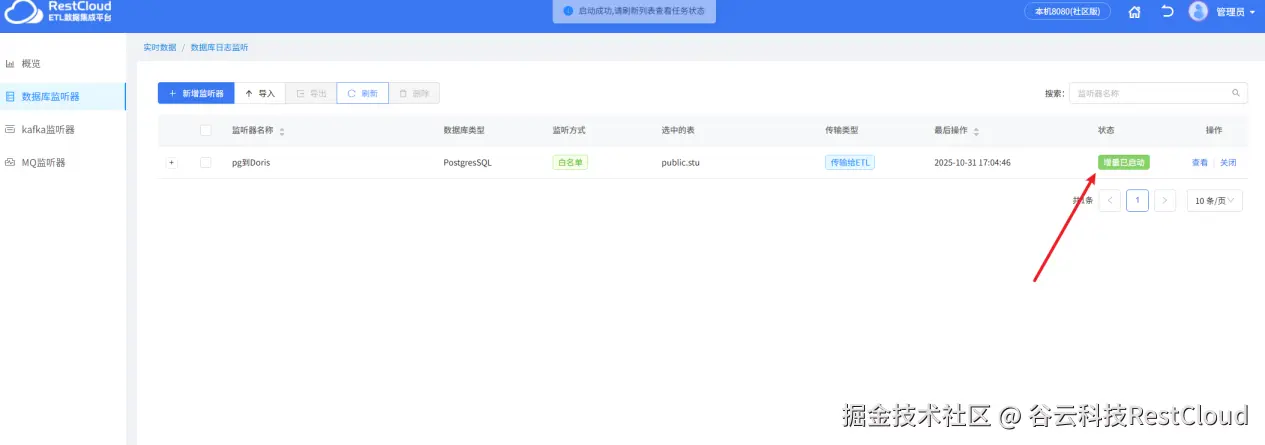This screenshot has height=445, width=1265.
Task: Go to previous page arrow
Action: tap(1109, 201)
